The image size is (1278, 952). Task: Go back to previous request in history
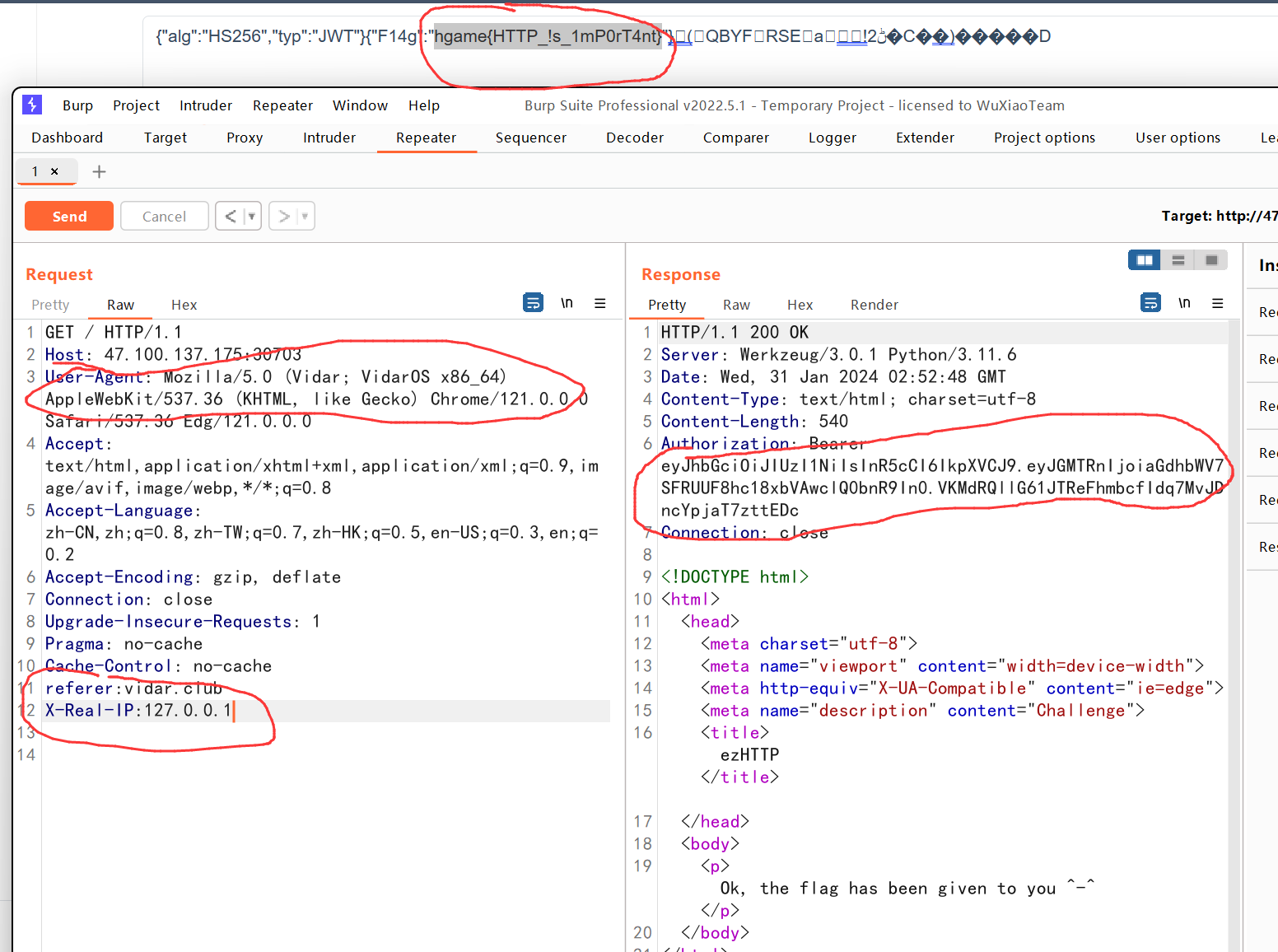click(x=231, y=216)
